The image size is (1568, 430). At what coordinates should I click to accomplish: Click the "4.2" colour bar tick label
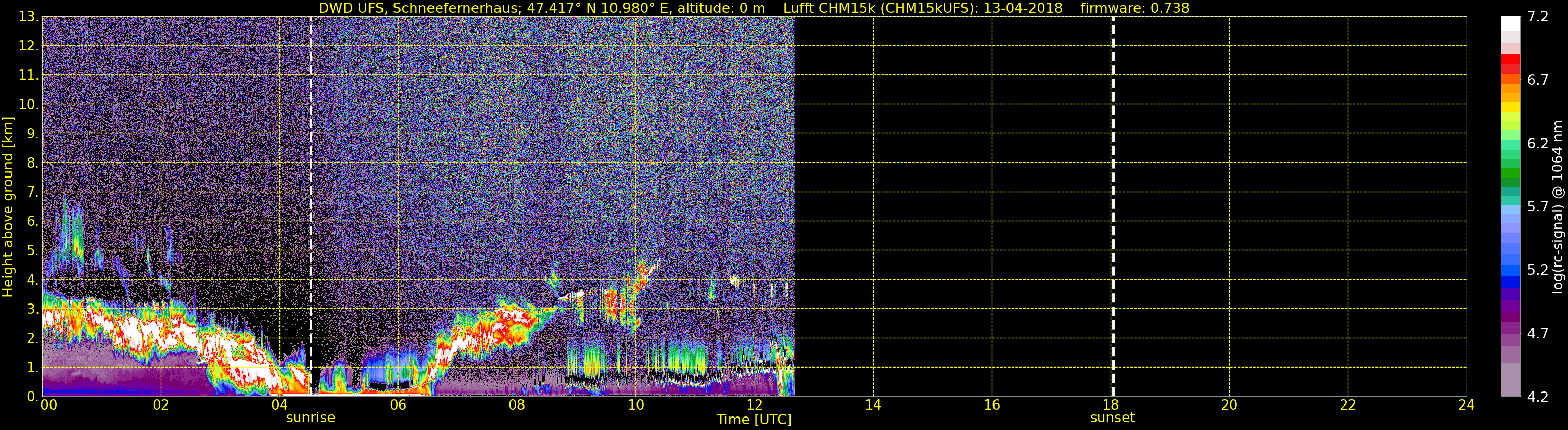coord(1538,397)
